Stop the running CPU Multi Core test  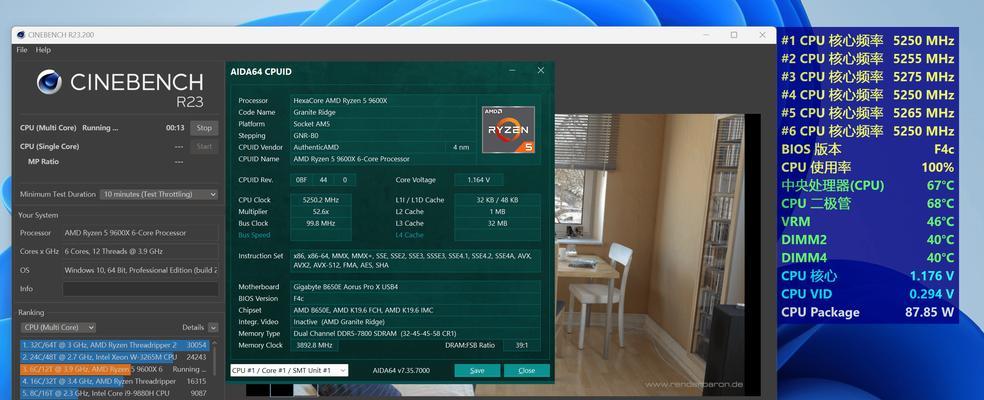tap(204, 128)
